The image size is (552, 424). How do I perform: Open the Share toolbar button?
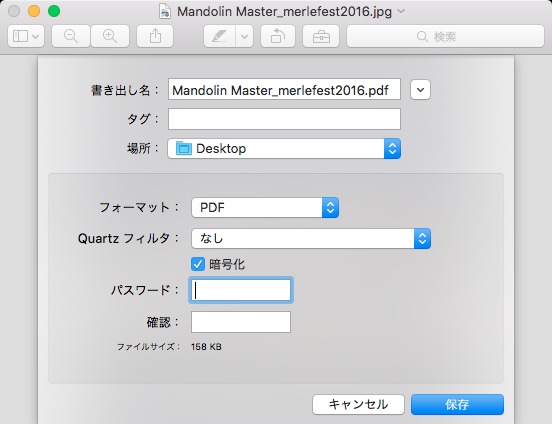[155, 36]
